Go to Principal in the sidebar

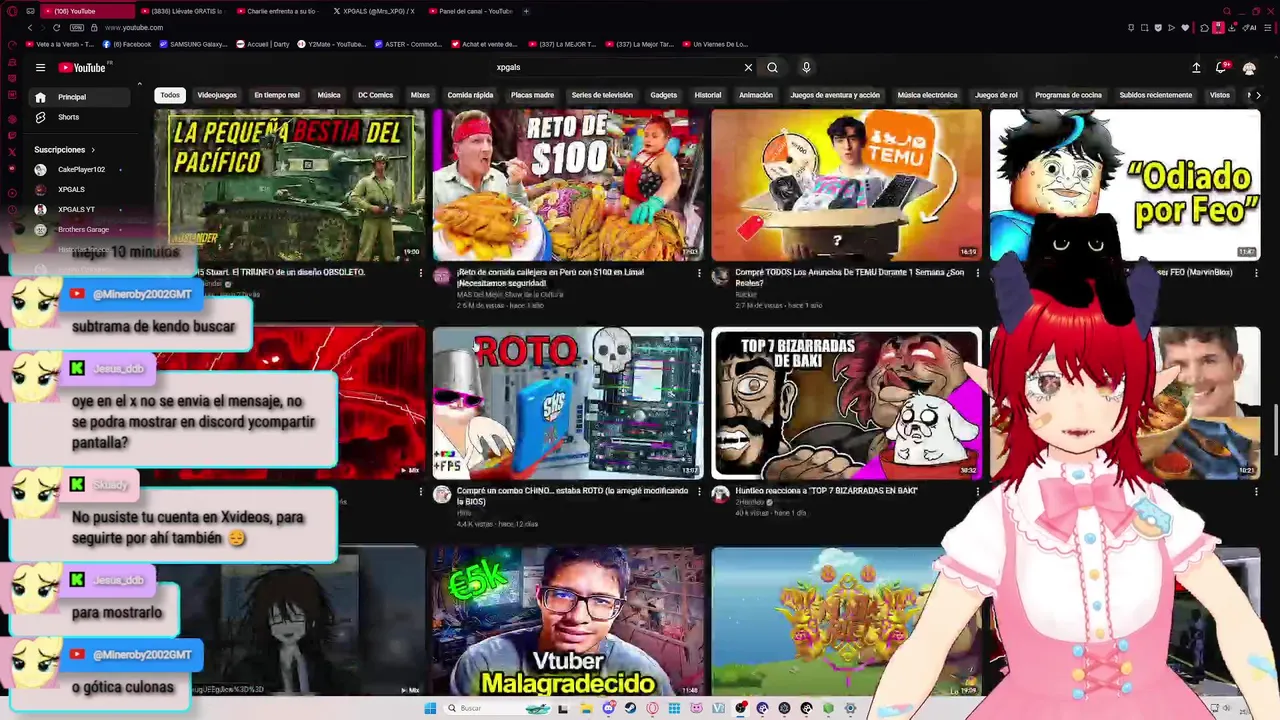pyautogui.click(x=80, y=97)
